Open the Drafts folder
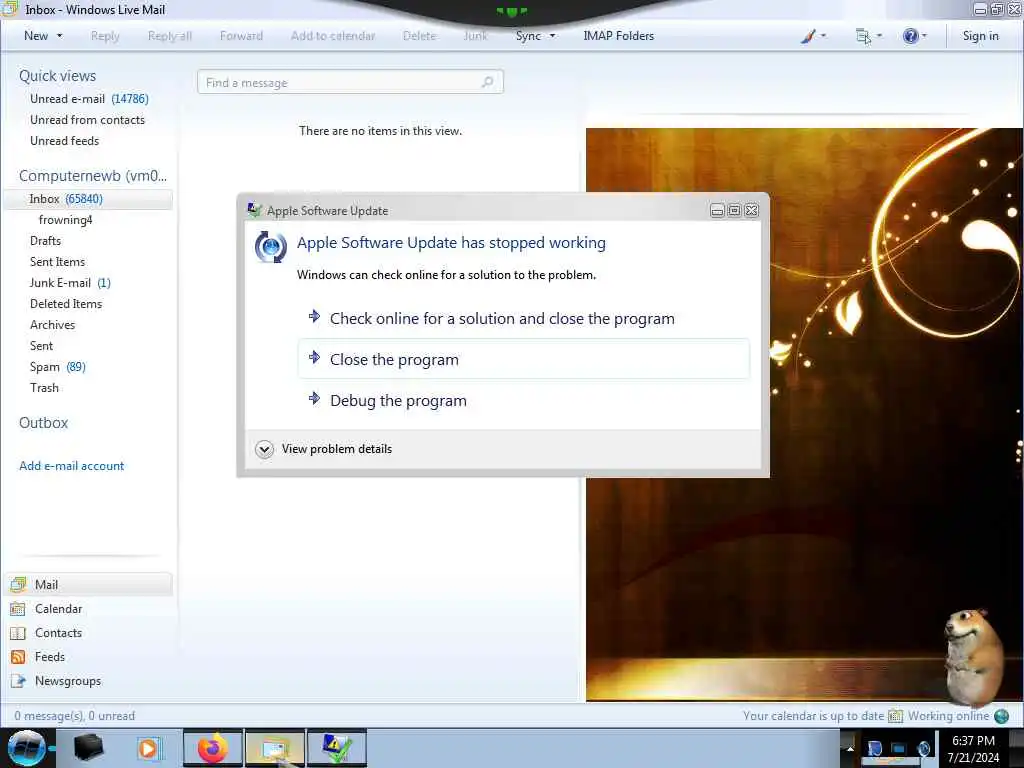The width and height of the screenshot is (1024, 768). [45, 240]
